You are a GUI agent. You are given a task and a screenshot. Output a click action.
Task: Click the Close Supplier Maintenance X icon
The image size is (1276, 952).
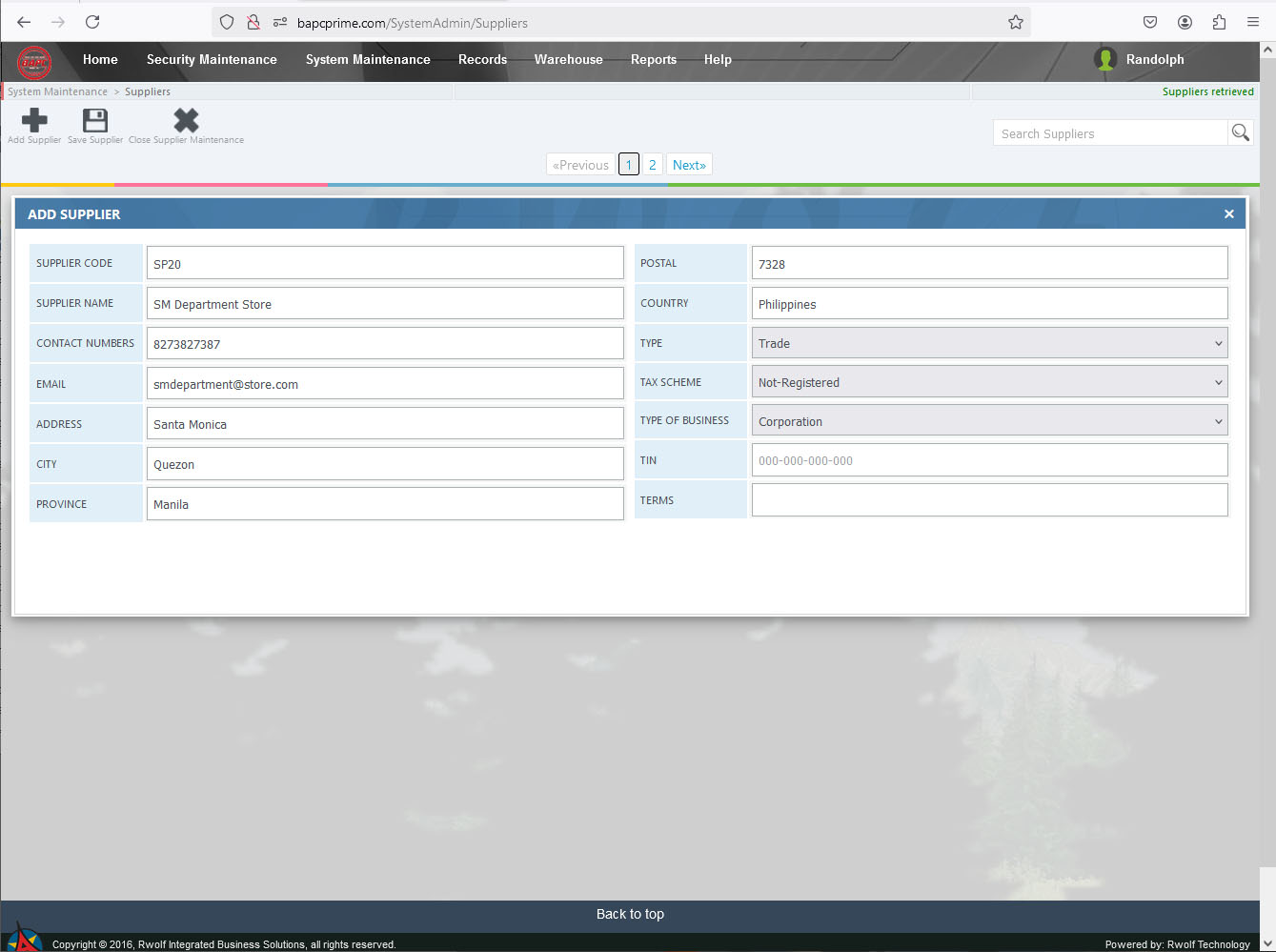pos(186,121)
